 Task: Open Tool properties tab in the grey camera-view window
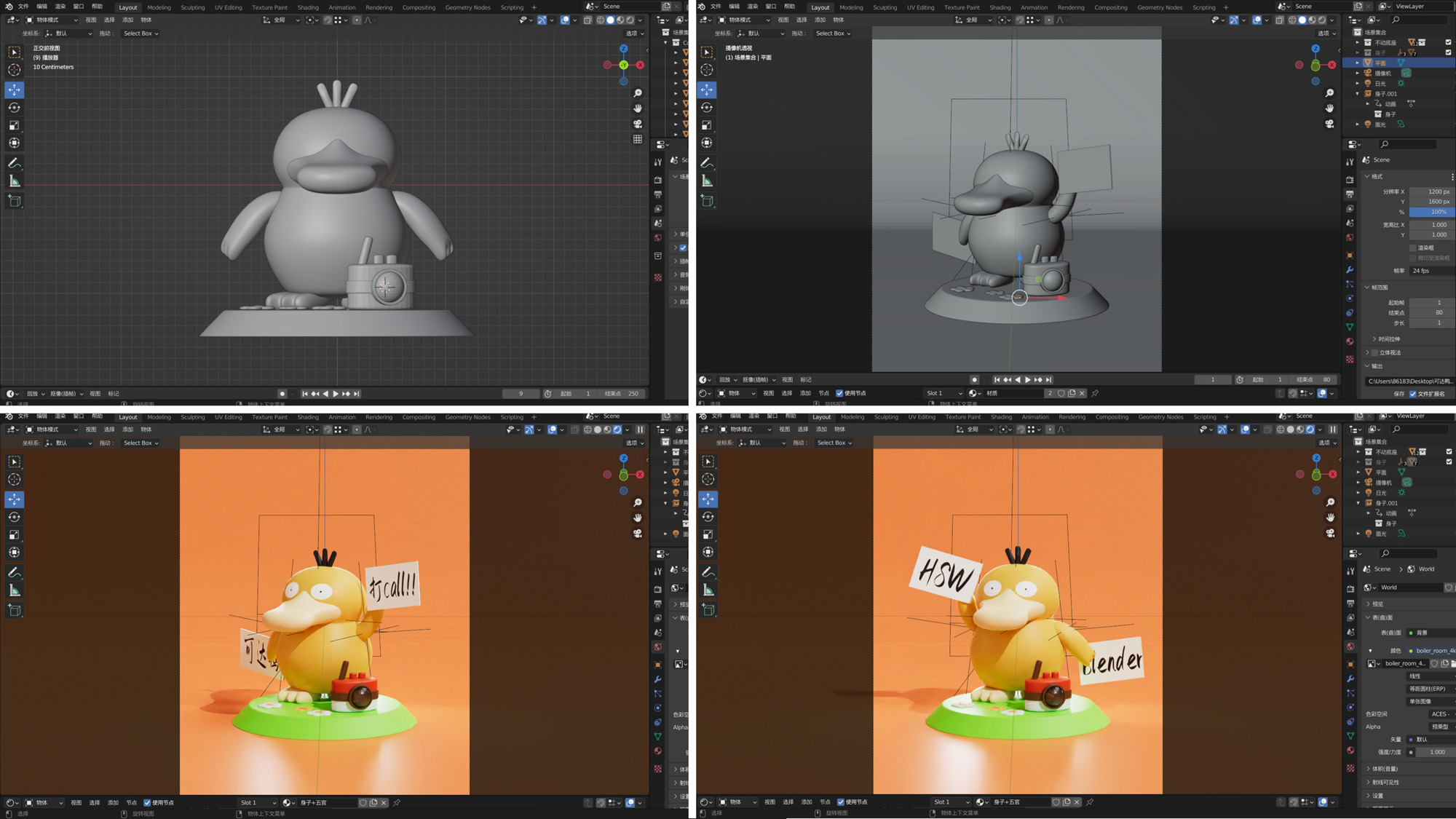pyautogui.click(x=1350, y=162)
